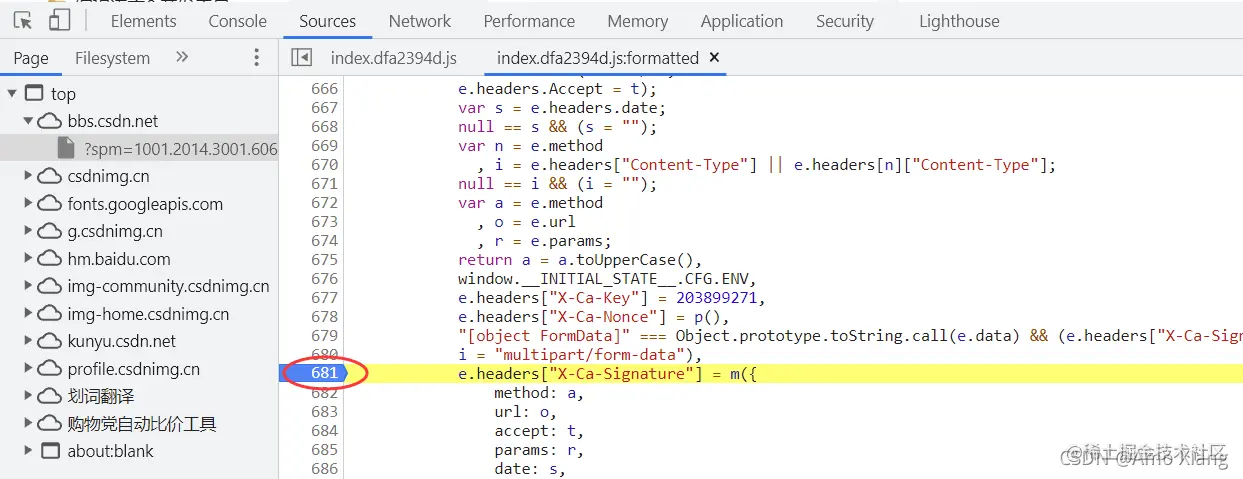
Task: Expand profile.csdnimg.cn node
Action: point(29,369)
